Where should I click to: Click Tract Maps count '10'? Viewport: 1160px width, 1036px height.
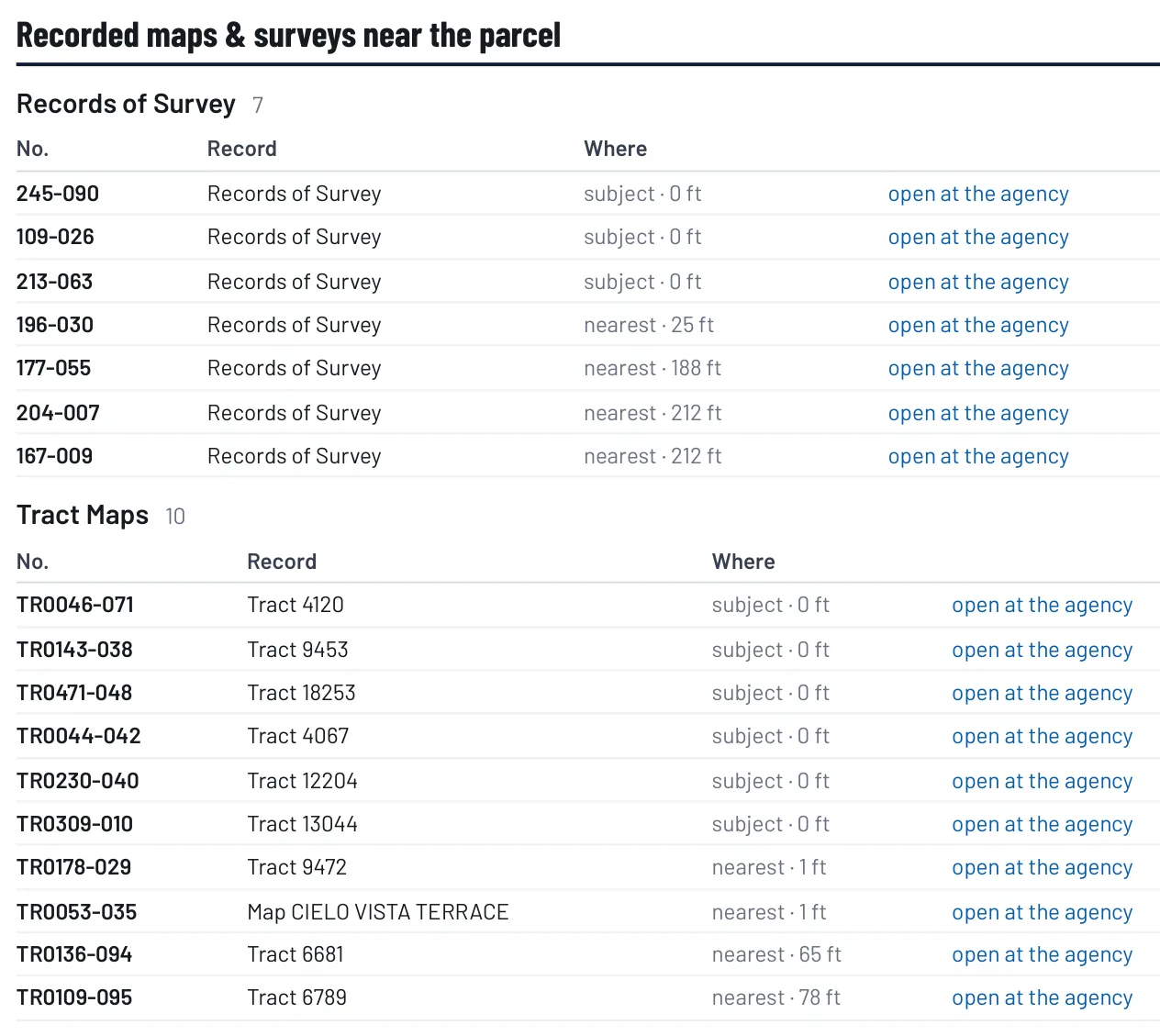[175, 517]
